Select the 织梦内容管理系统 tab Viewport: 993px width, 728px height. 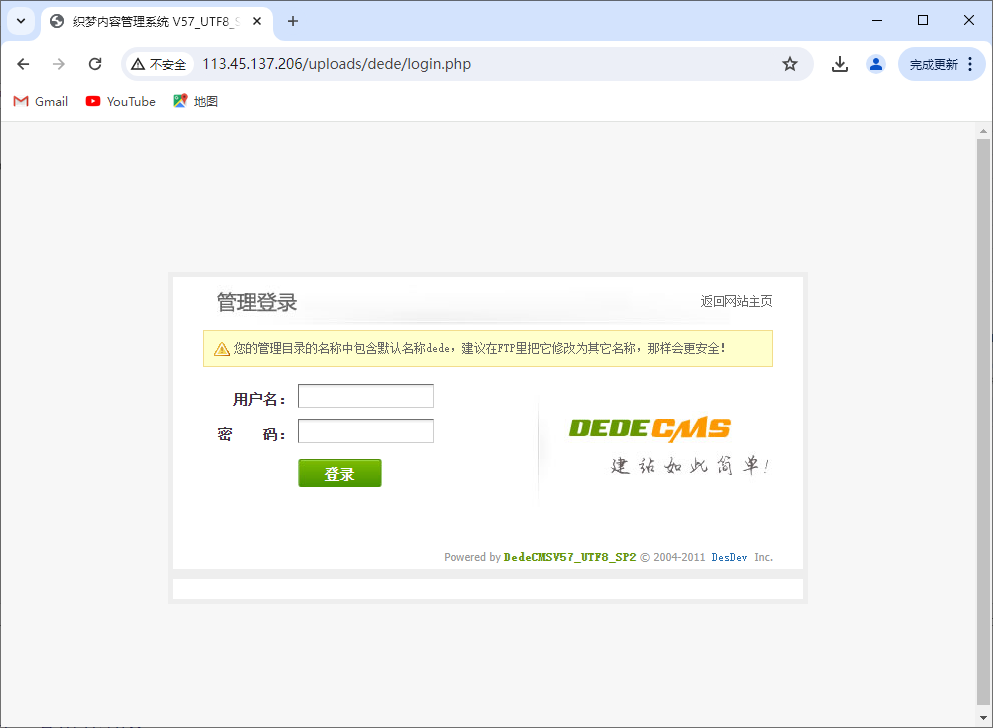(x=150, y=21)
